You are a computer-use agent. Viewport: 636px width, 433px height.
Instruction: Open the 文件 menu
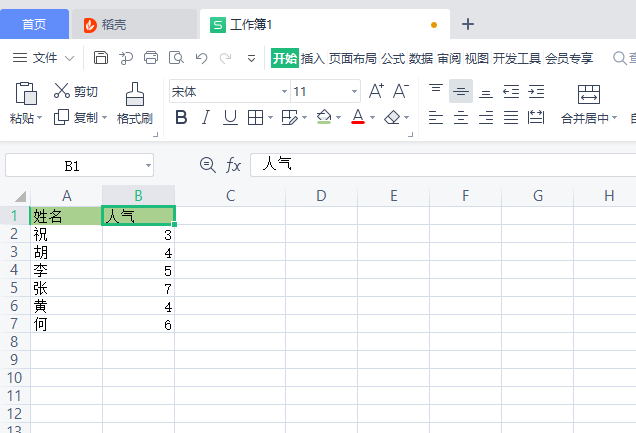43,58
